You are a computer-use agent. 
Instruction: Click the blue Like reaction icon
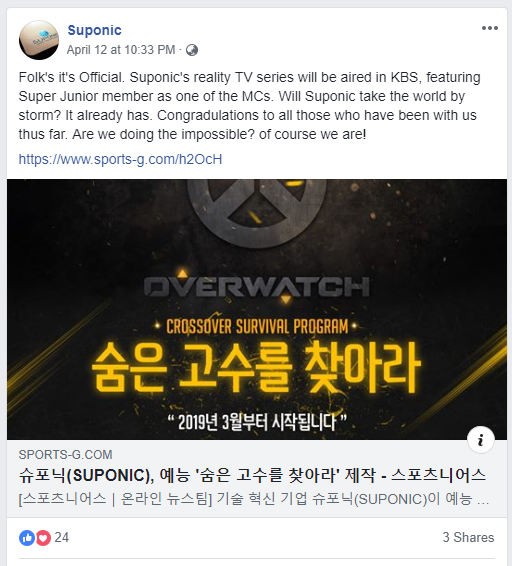27,538
